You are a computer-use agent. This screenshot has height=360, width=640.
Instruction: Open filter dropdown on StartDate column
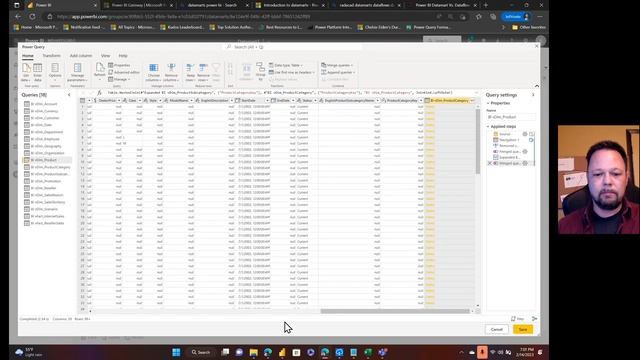(x=267, y=100)
